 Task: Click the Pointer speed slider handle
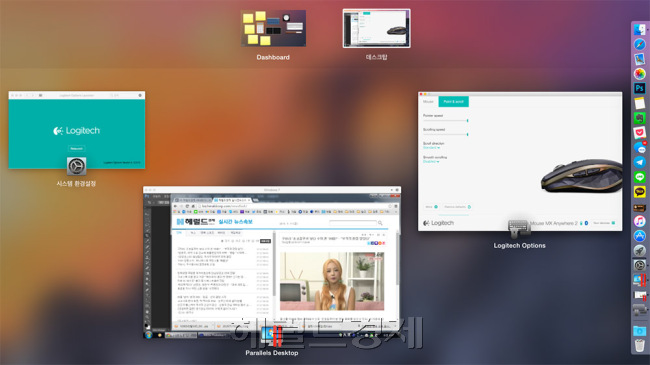point(467,121)
